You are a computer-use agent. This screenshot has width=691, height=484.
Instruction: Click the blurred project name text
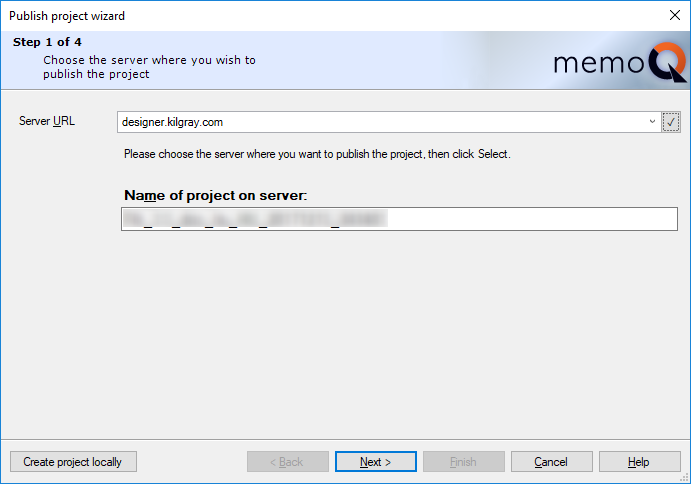[x=254, y=219]
